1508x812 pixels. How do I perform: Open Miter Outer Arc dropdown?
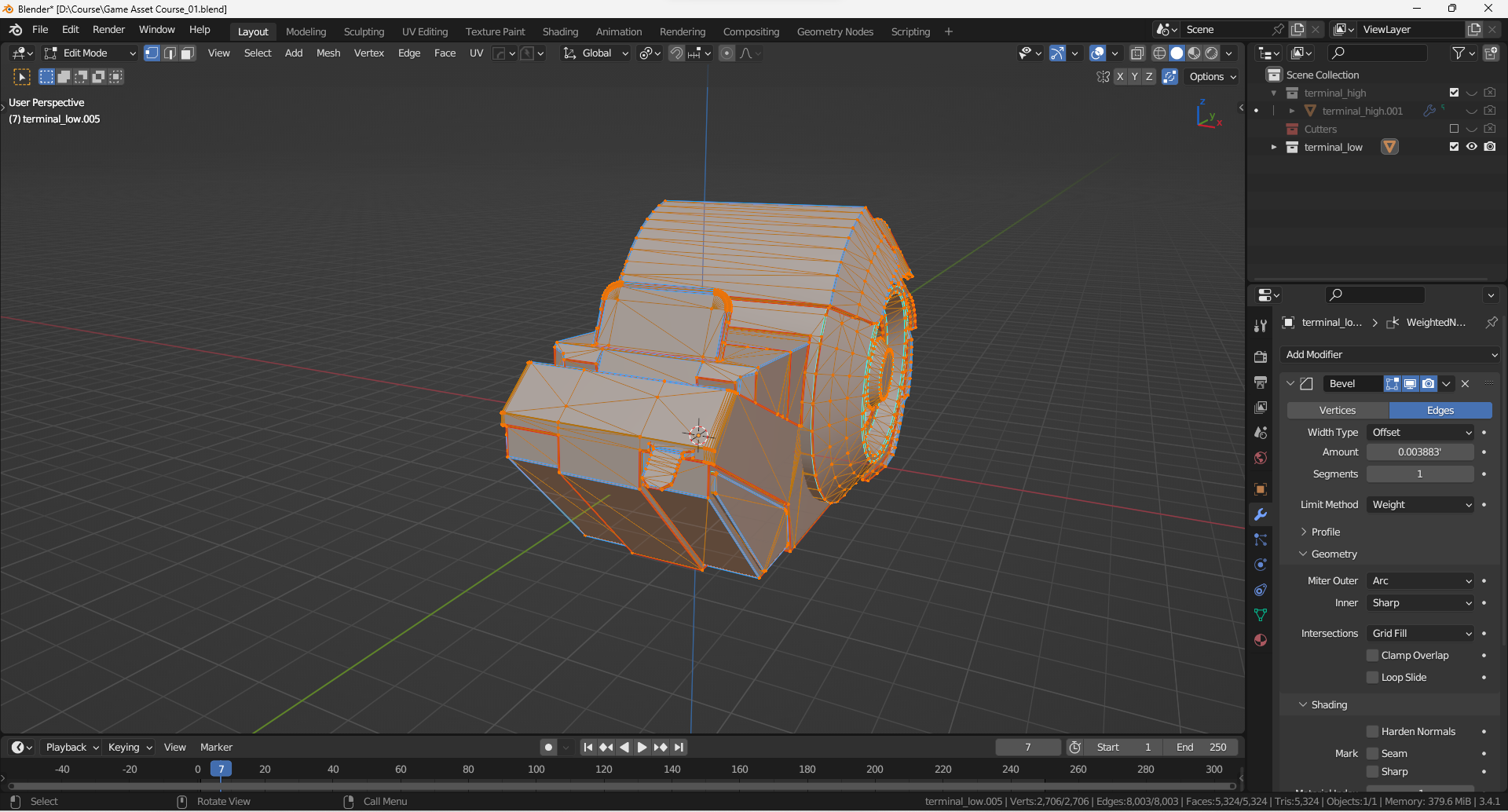(1421, 581)
